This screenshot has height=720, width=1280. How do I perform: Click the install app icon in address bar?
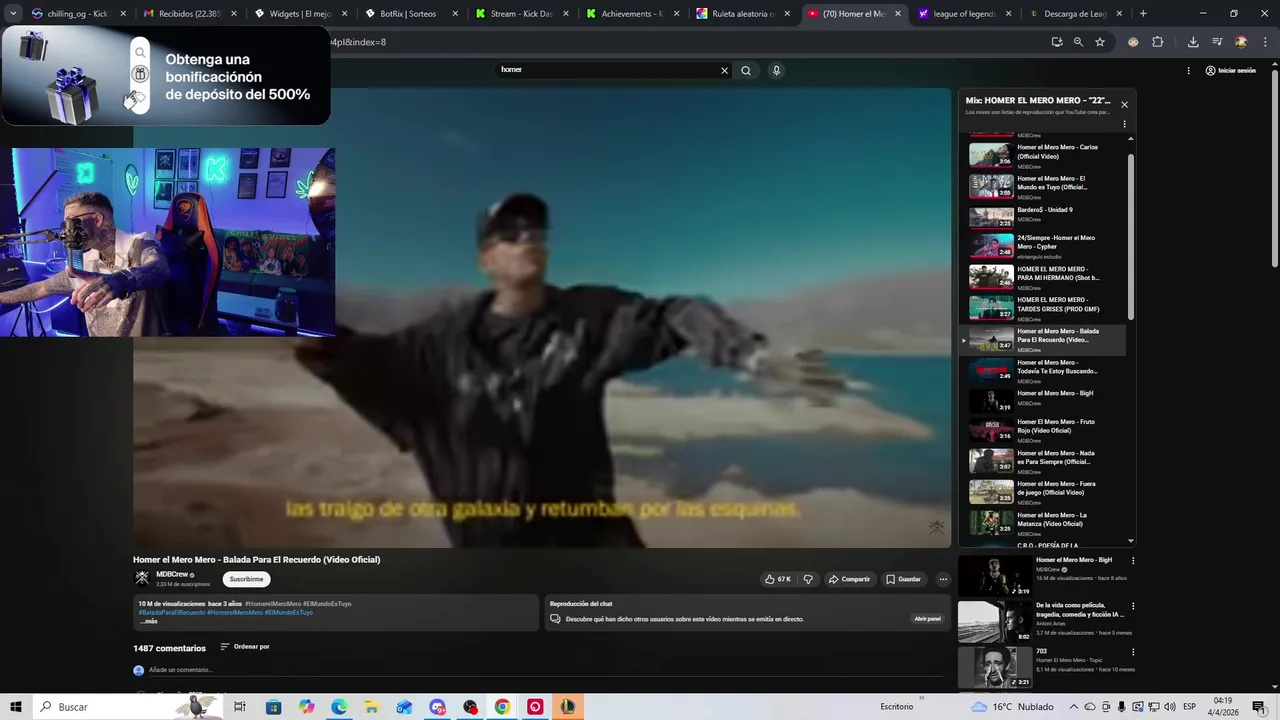[1057, 42]
